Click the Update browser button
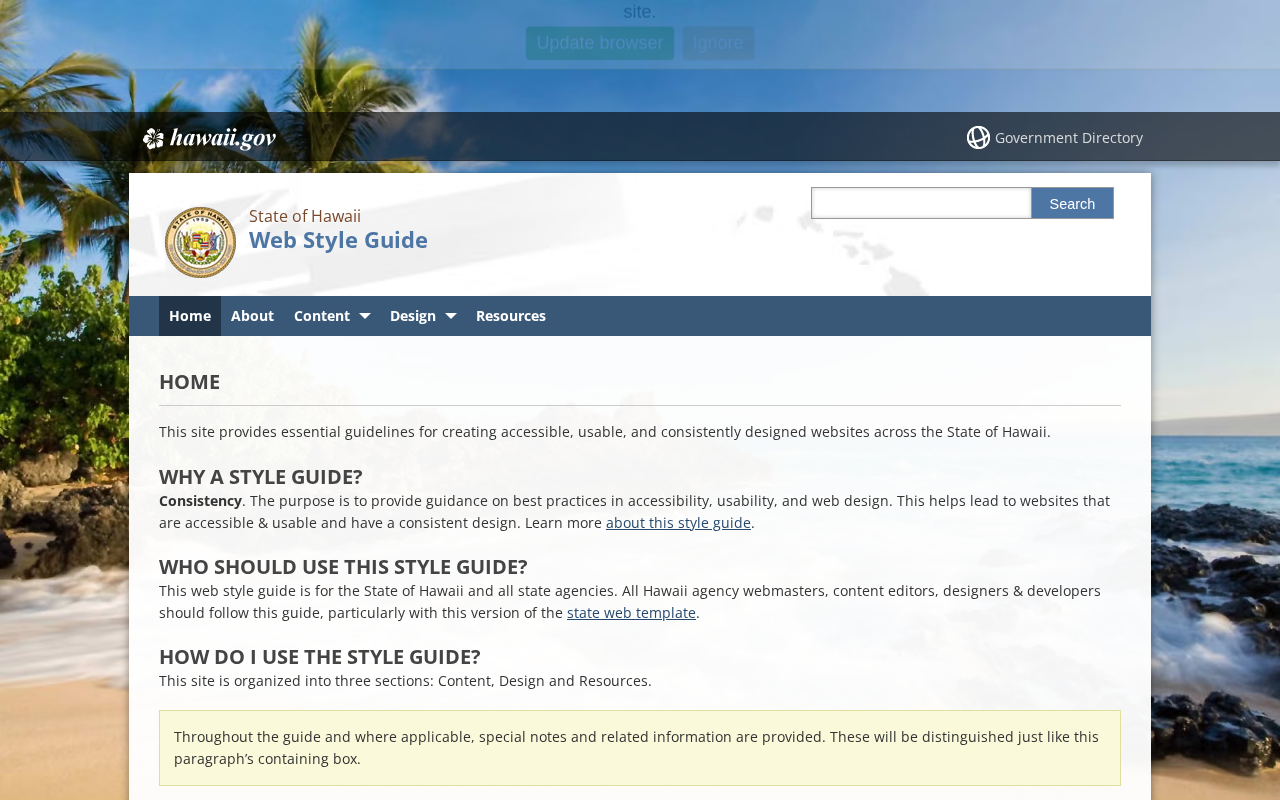 pyautogui.click(x=600, y=43)
